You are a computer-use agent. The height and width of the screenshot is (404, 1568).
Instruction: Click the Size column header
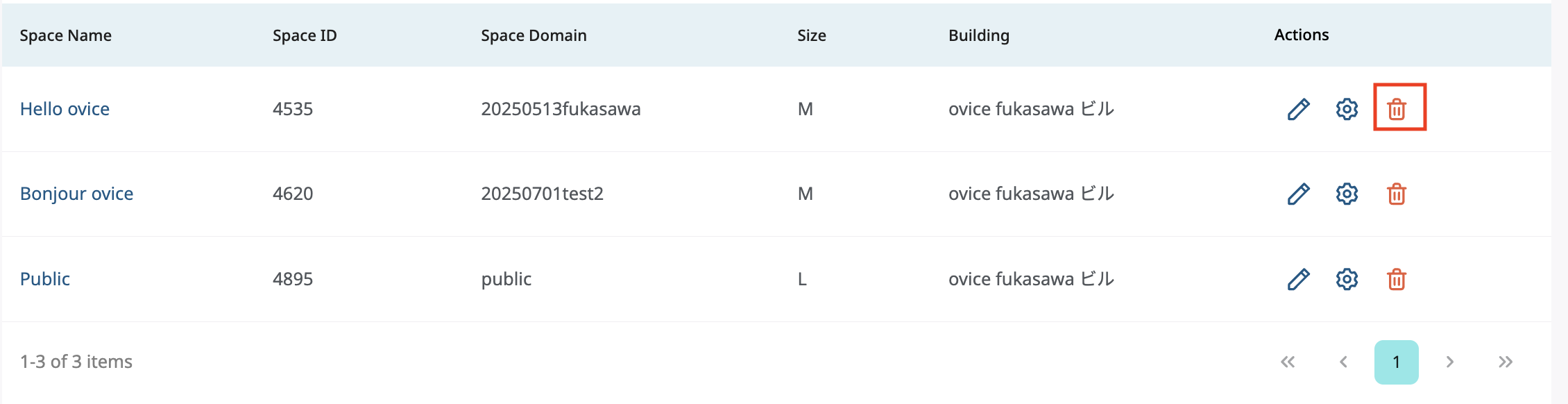click(x=811, y=35)
